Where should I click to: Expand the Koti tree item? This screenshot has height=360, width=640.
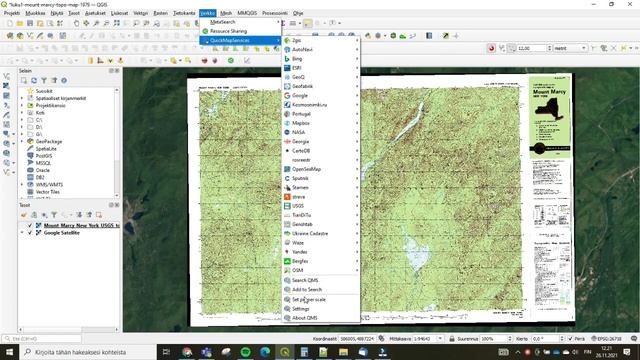(22, 113)
